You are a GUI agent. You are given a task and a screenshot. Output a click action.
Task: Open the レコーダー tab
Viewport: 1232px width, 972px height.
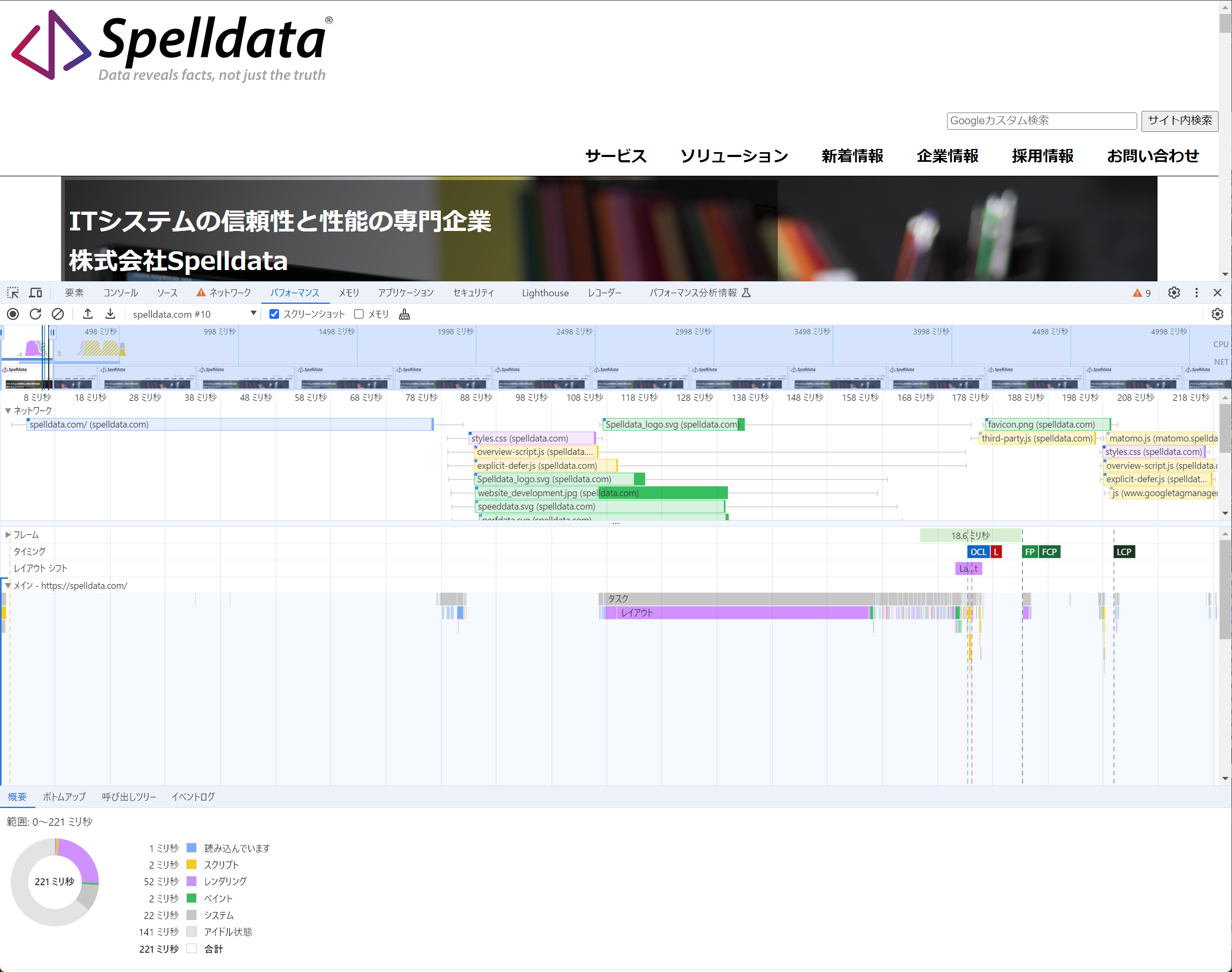(605, 293)
